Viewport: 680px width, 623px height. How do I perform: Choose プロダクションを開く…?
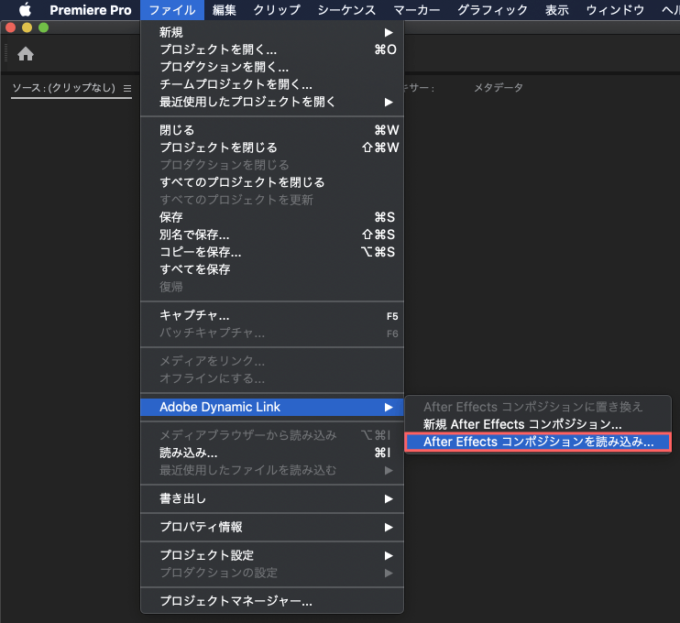click(272, 67)
